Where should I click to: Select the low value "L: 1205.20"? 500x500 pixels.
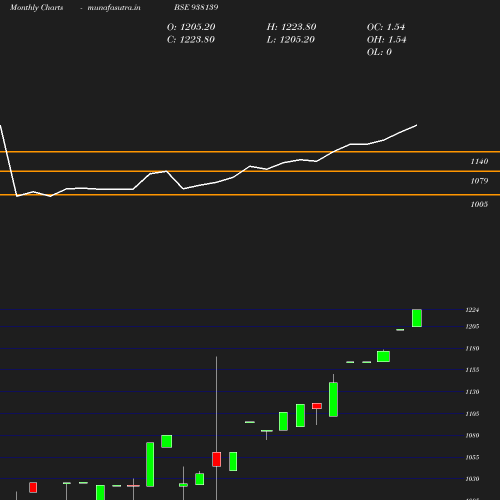tap(291, 39)
